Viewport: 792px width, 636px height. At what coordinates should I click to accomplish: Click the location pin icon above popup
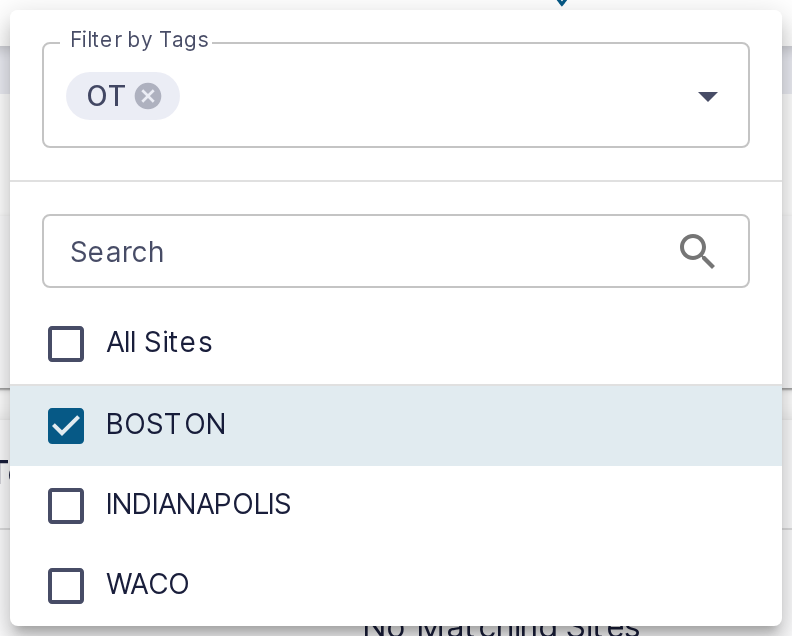(x=562, y=3)
